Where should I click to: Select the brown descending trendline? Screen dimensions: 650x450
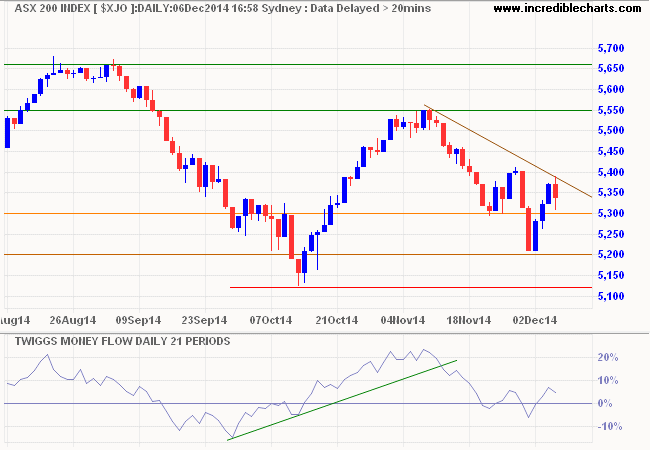[508, 151]
